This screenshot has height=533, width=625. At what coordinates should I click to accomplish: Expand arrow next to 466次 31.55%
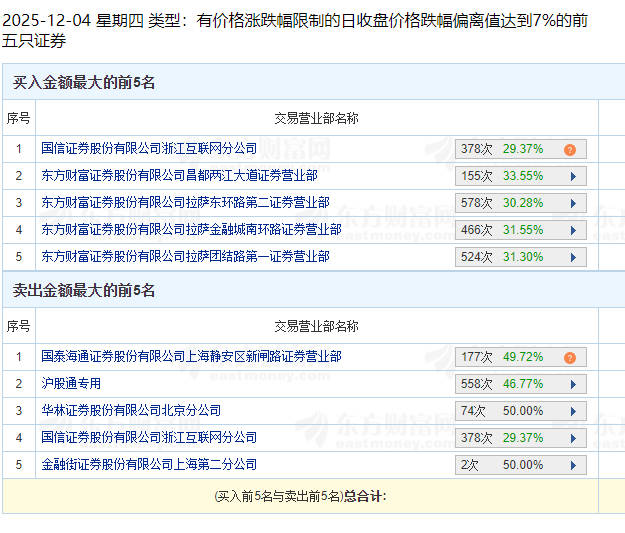[573, 230]
